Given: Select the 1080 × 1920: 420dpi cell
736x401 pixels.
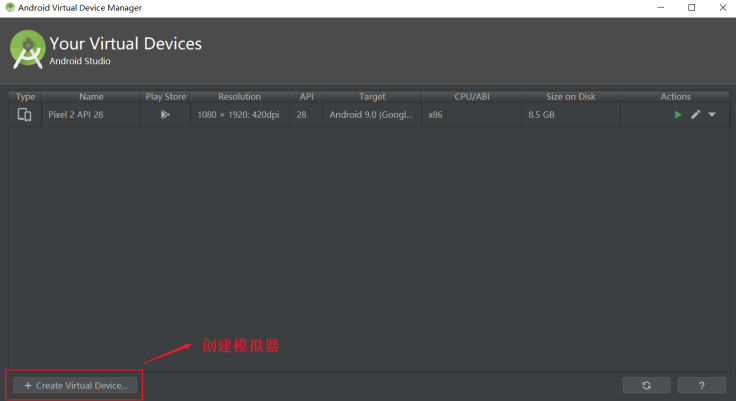Looking at the screenshot, I should 239,115.
